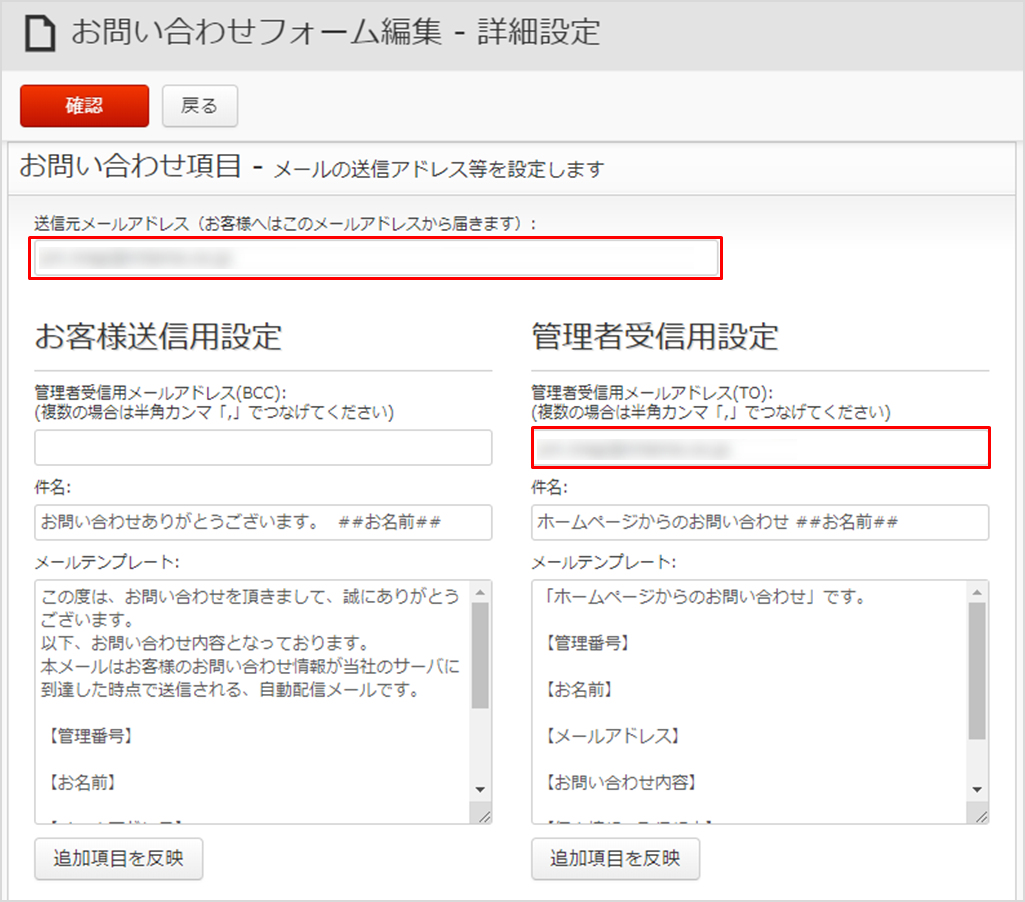This screenshot has height=902, width=1025.
Task: Focus the 送信元メールアドレス input field
Action: point(376,258)
